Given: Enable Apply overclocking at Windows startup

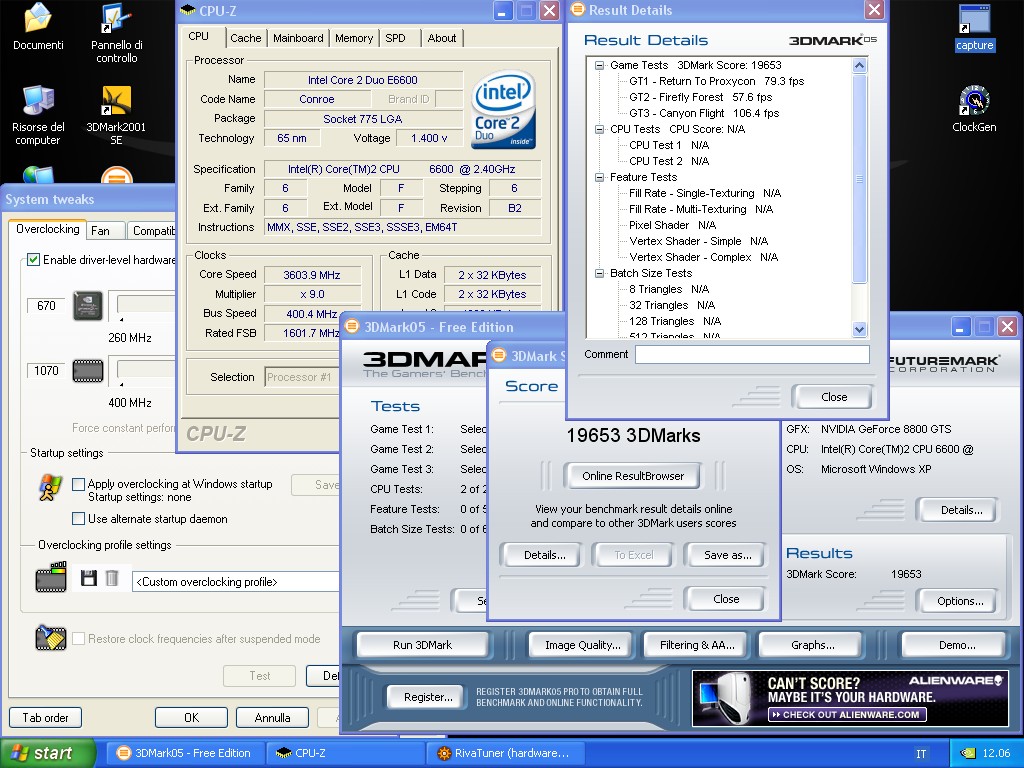Looking at the screenshot, I should (78, 484).
